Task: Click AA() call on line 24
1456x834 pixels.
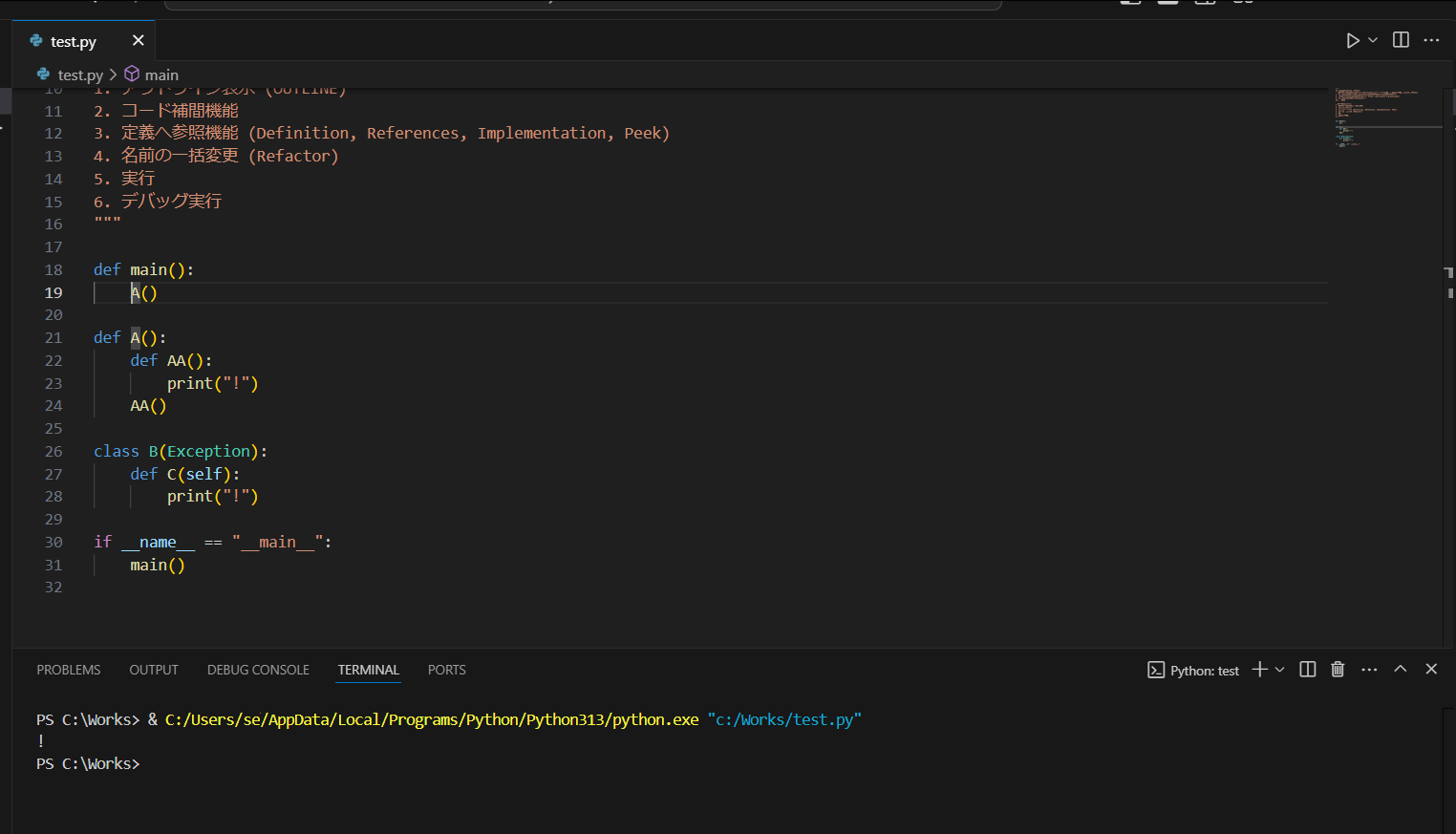Action: coord(148,405)
